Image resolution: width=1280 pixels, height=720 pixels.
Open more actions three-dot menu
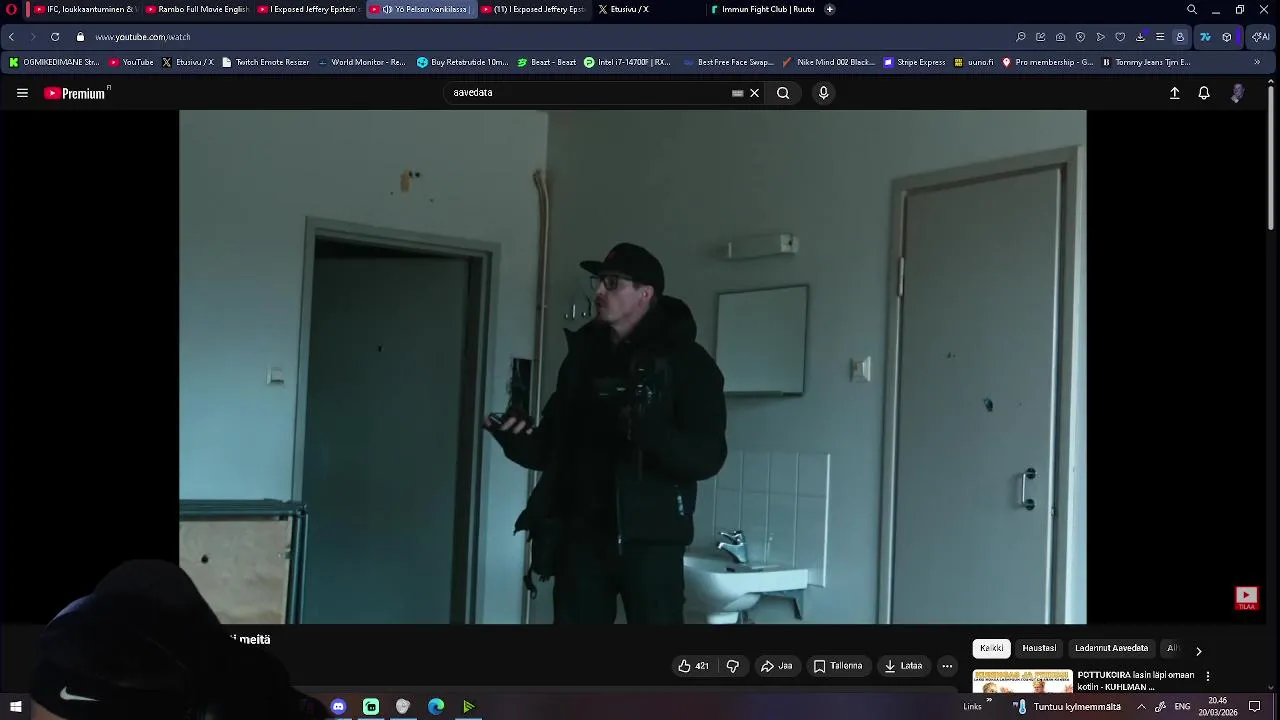[x=947, y=666]
